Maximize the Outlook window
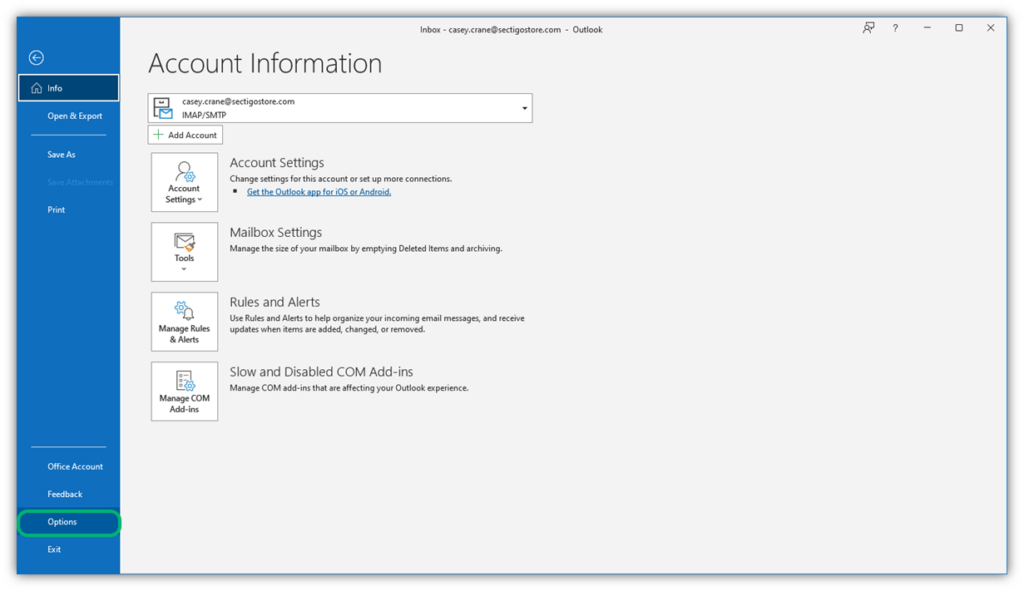The image size is (1024, 591). tap(959, 28)
